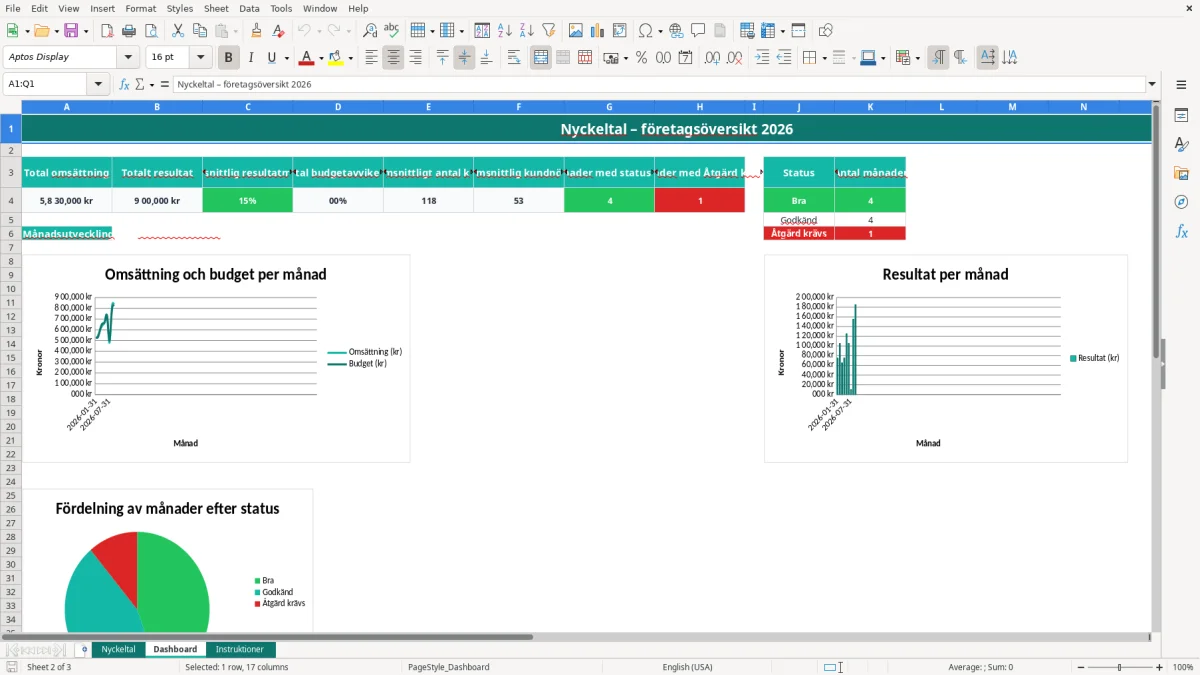This screenshot has height=675, width=1200.
Task: Open Find and Replace
Action: [x=370, y=31]
